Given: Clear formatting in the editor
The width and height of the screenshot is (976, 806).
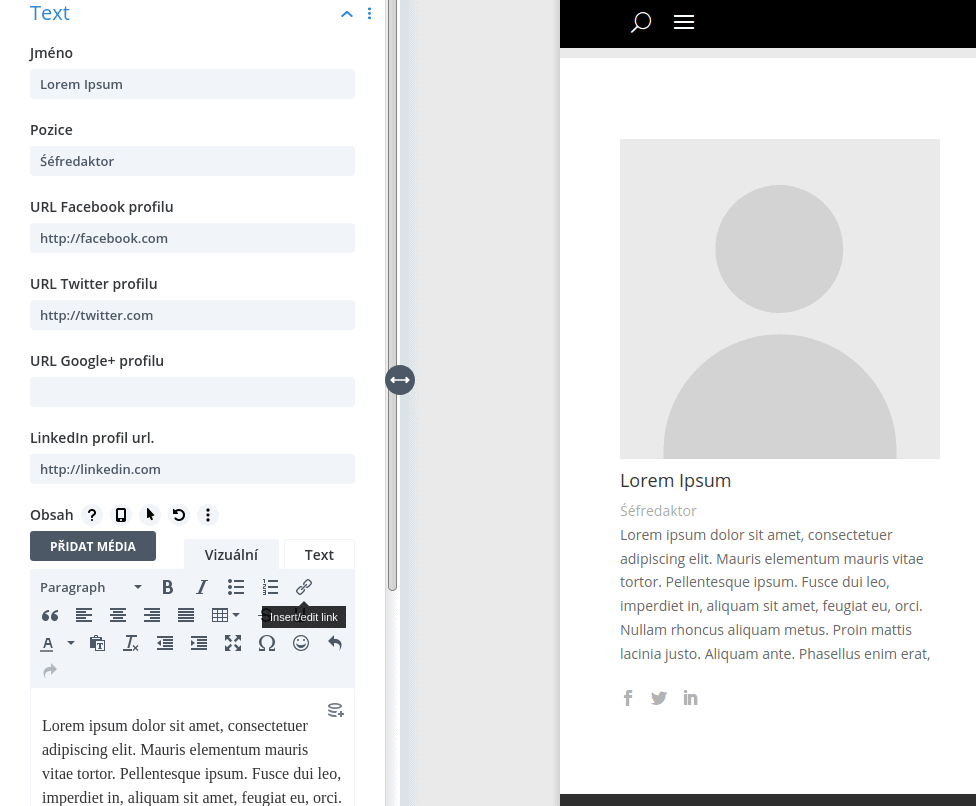Looking at the screenshot, I should (131, 644).
